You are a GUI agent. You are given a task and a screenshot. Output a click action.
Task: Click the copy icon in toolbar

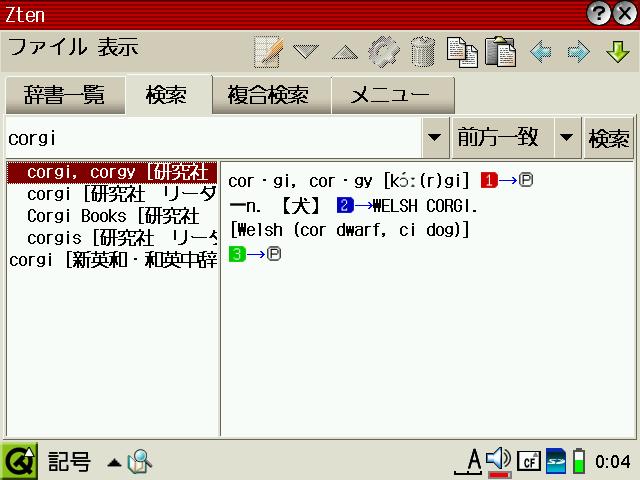click(461, 51)
